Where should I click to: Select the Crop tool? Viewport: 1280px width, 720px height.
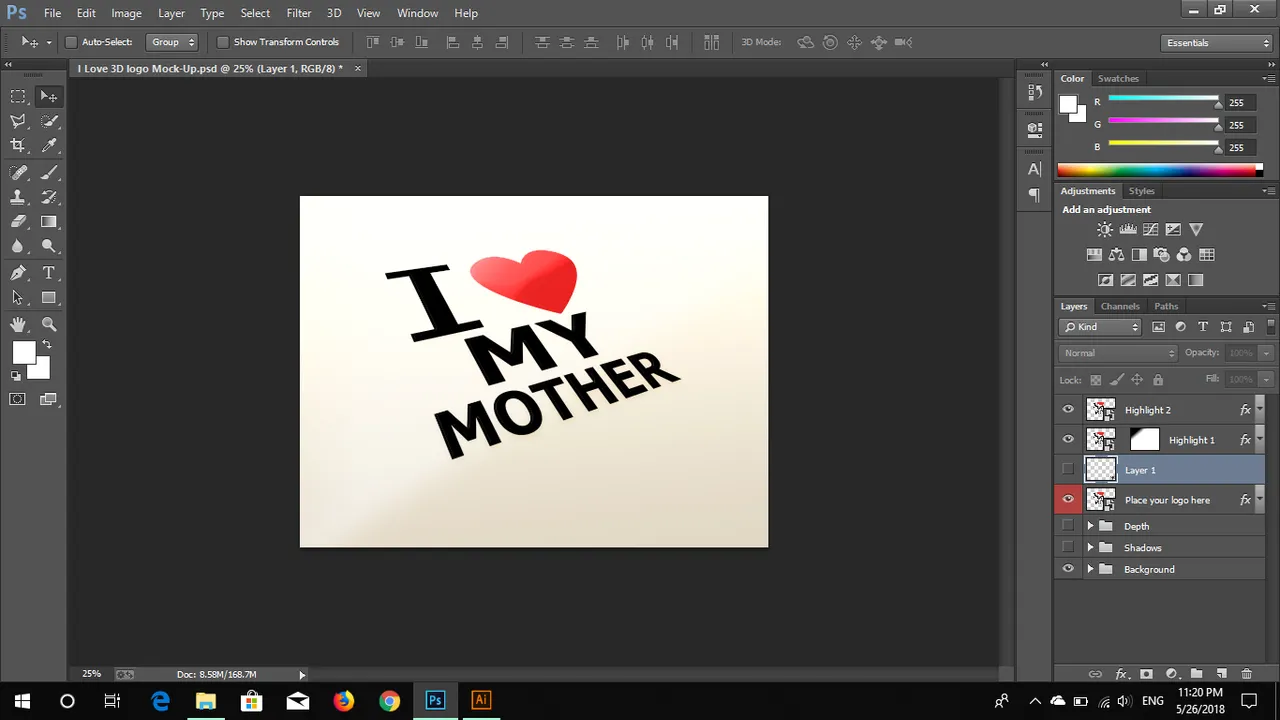18,146
